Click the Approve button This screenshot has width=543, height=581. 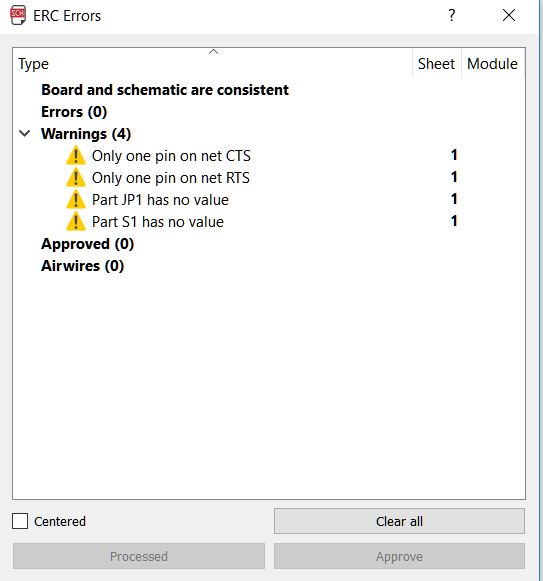pyautogui.click(x=400, y=556)
